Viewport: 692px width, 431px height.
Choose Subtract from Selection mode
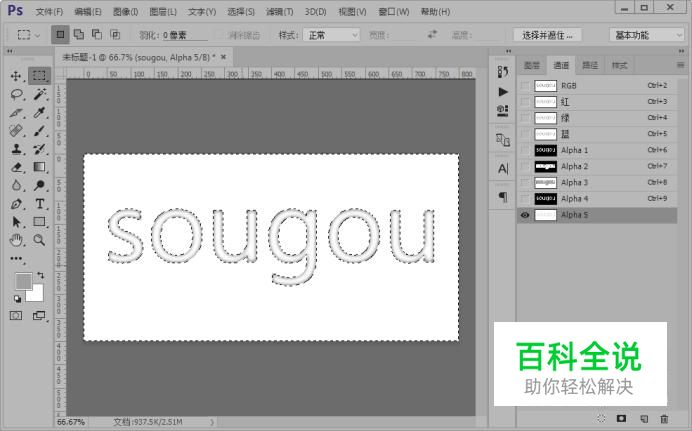coord(97,34)
